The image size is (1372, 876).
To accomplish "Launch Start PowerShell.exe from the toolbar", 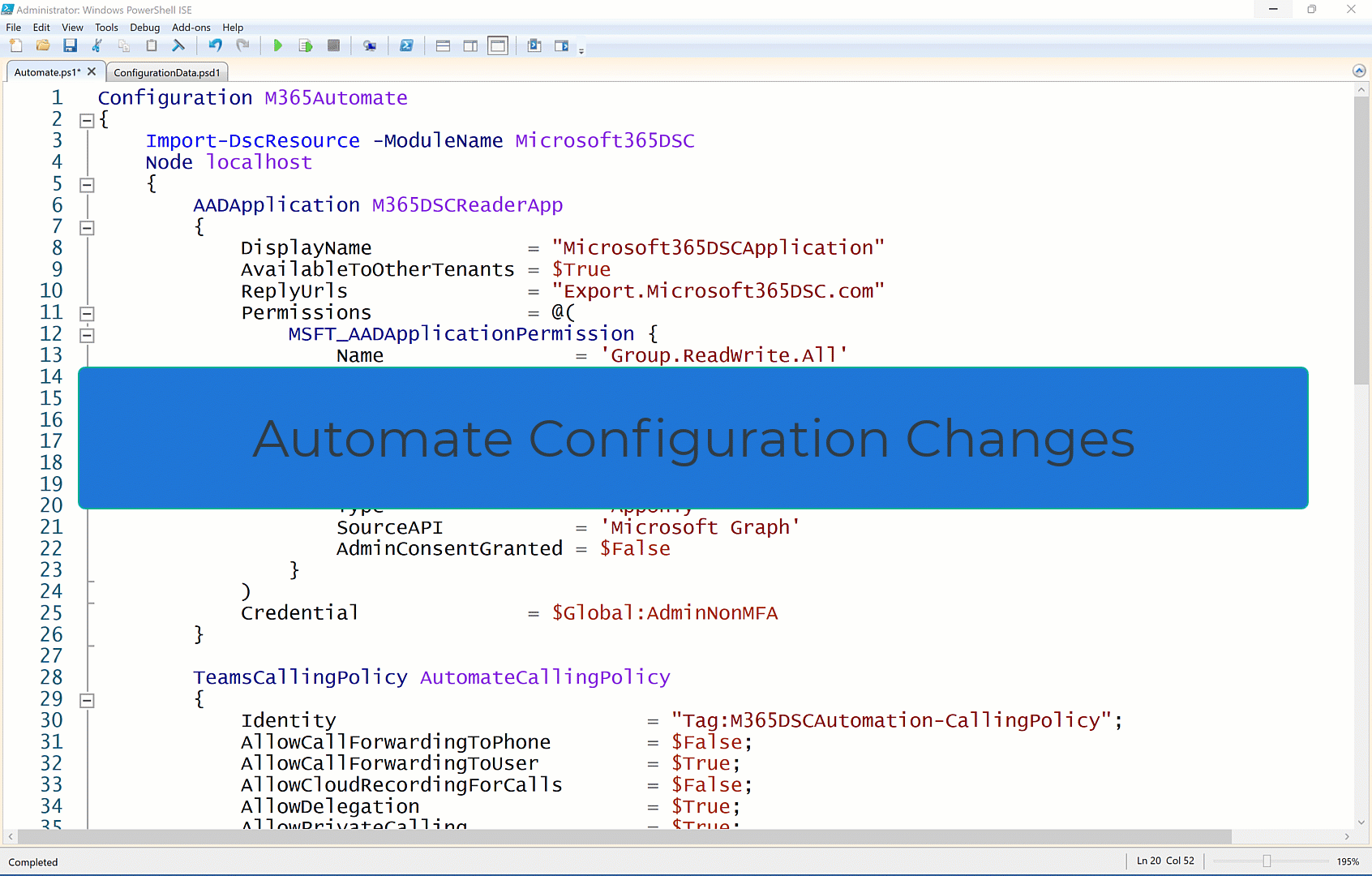I will (406, 45).
